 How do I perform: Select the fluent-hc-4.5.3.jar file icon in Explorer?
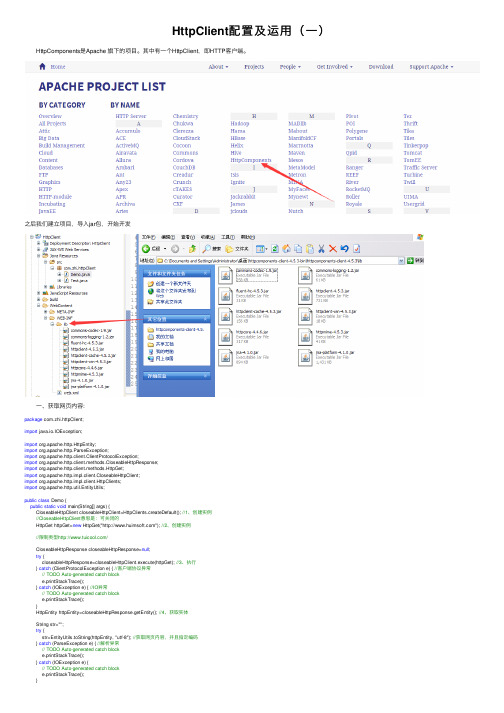tap(226, 296)
